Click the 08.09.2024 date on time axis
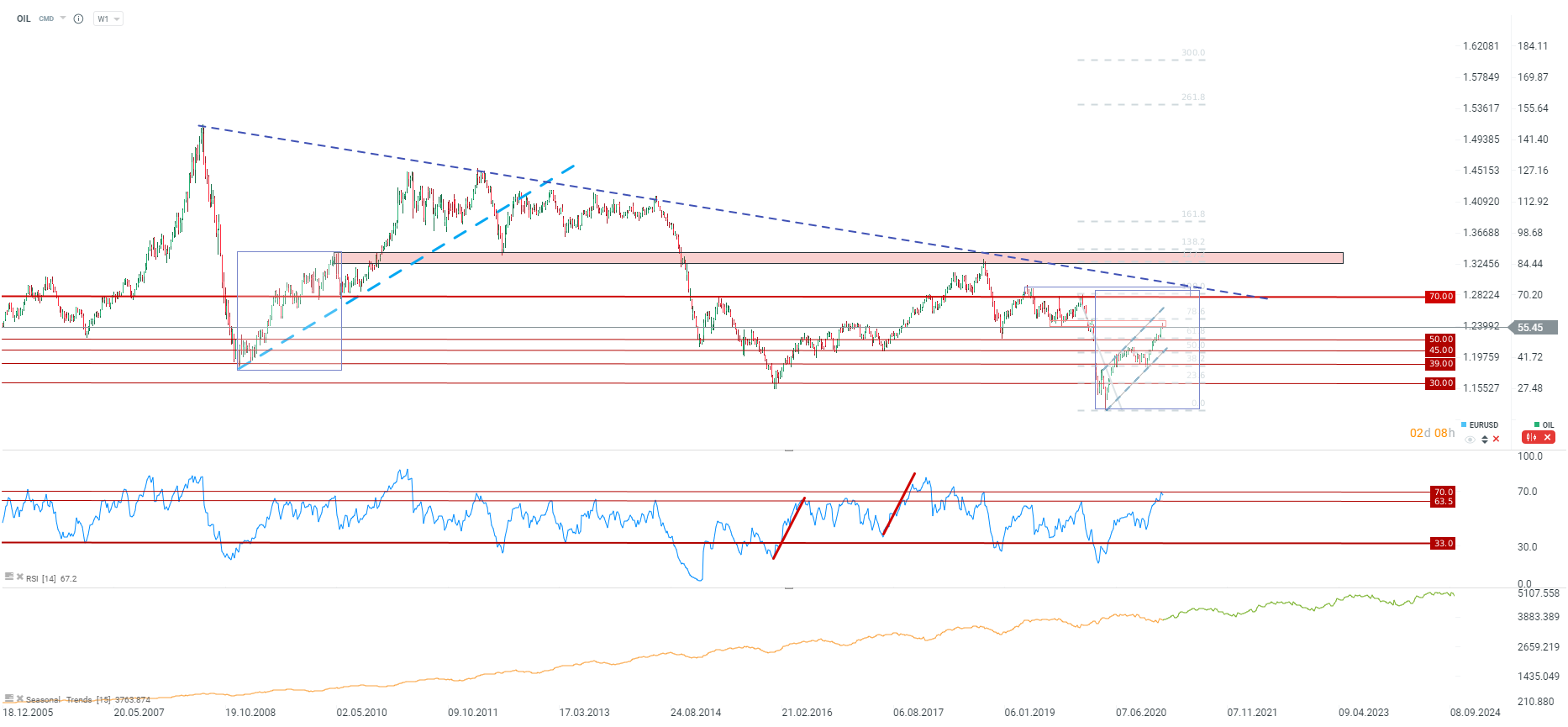Viewport: 1568px width, 727px height. [x=1475, y=713]
